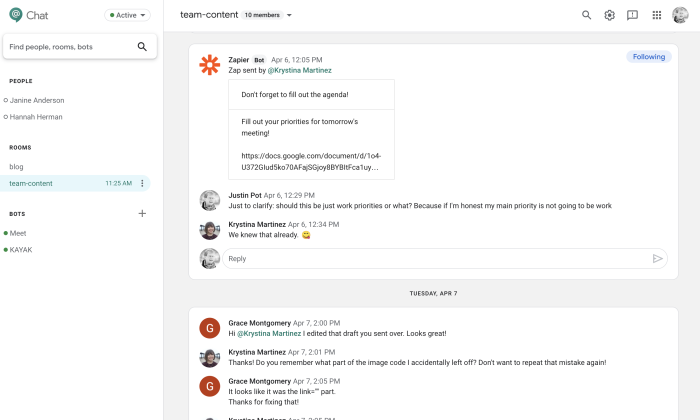This screenshot has height=420, width=700.
Task: Click the send arrow in reply box
Action: tap(657, 258)
